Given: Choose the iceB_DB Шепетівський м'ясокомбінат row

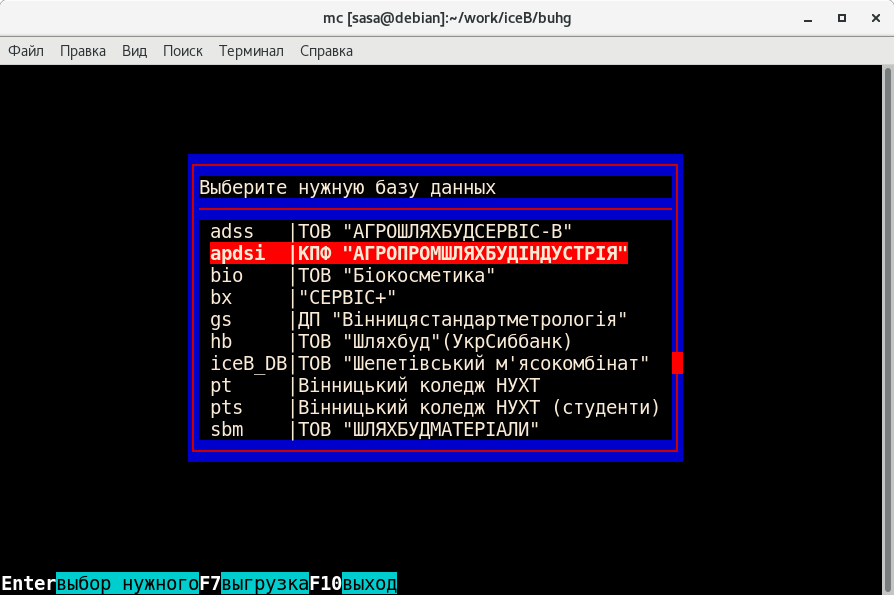Looking at the screenshot, I should pyautogui.click(x=429, y=364).
